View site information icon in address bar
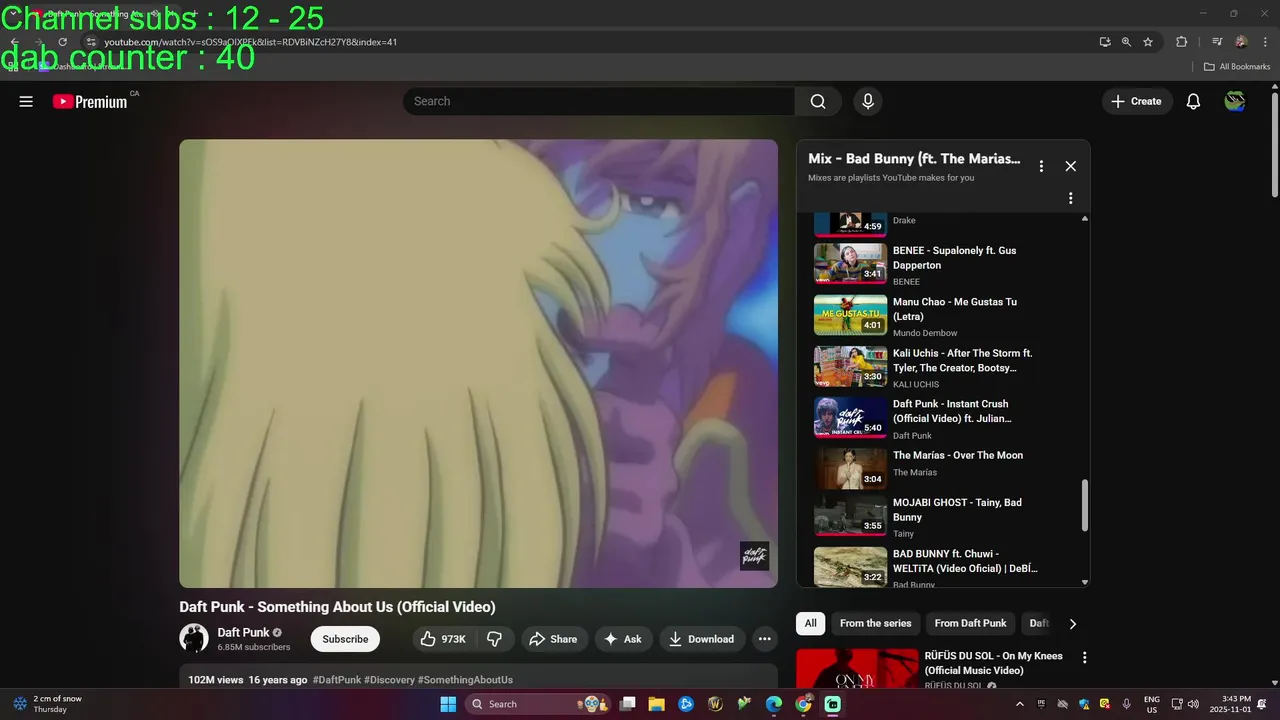 click(x=90, y=42)
